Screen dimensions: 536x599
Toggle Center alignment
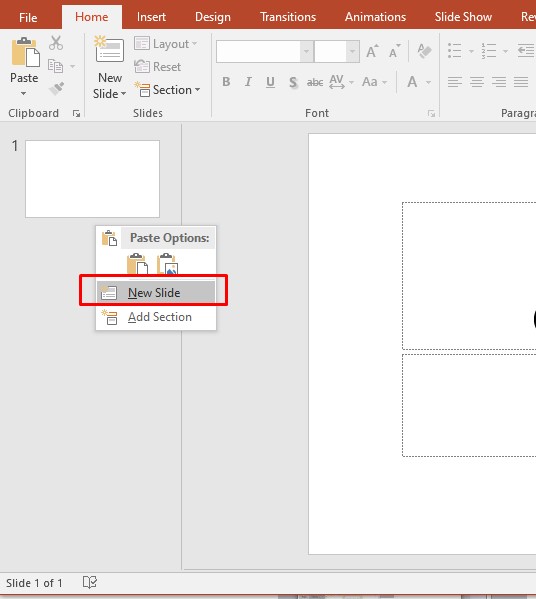pyautogui.click(x=477, y=82)
